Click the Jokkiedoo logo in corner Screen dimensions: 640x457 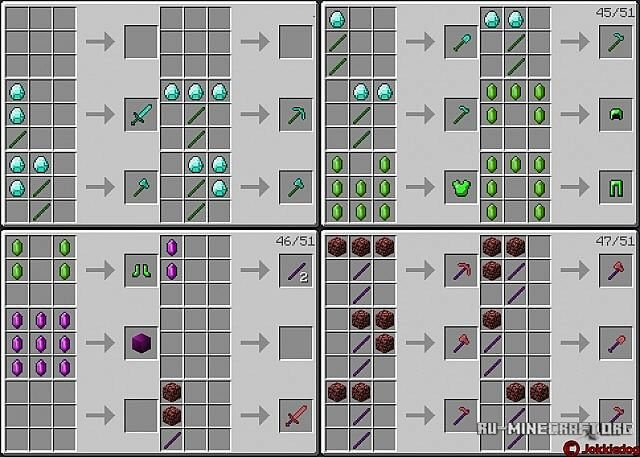(x=600, y=448)
